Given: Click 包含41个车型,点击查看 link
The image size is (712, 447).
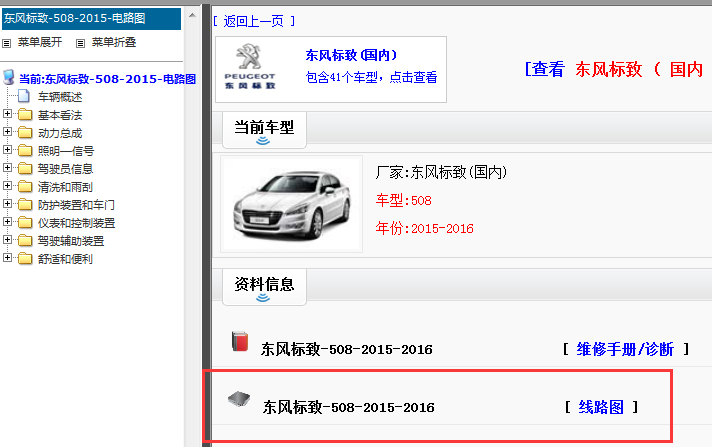Looking at the screenshot, I should pyautogui.click(x=371, y=77).
